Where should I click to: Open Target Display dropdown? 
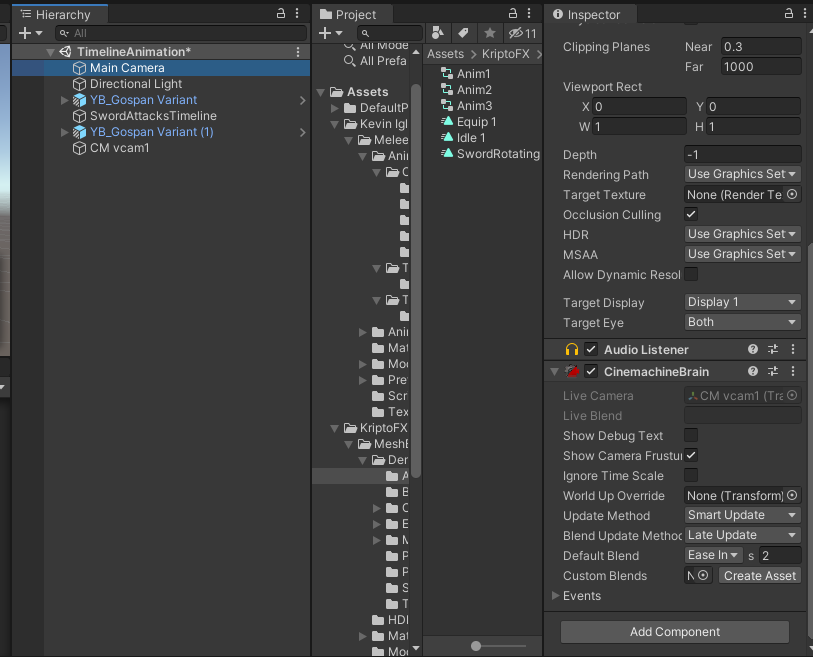click(742, 302)
